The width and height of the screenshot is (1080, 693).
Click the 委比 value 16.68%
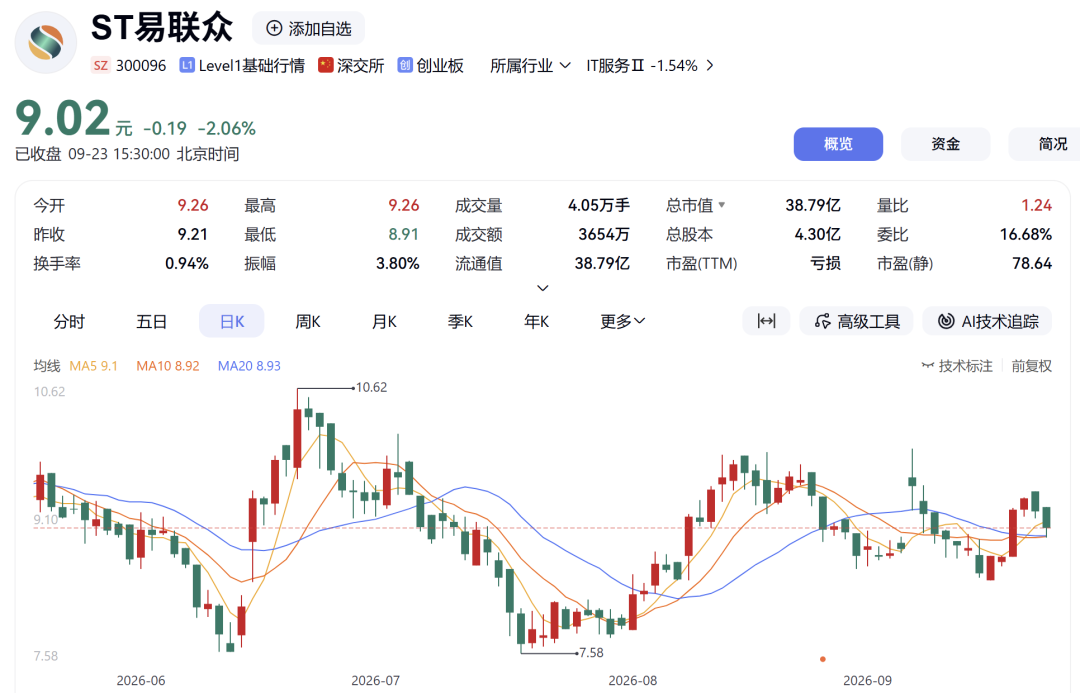click(x=1026, y=234)
